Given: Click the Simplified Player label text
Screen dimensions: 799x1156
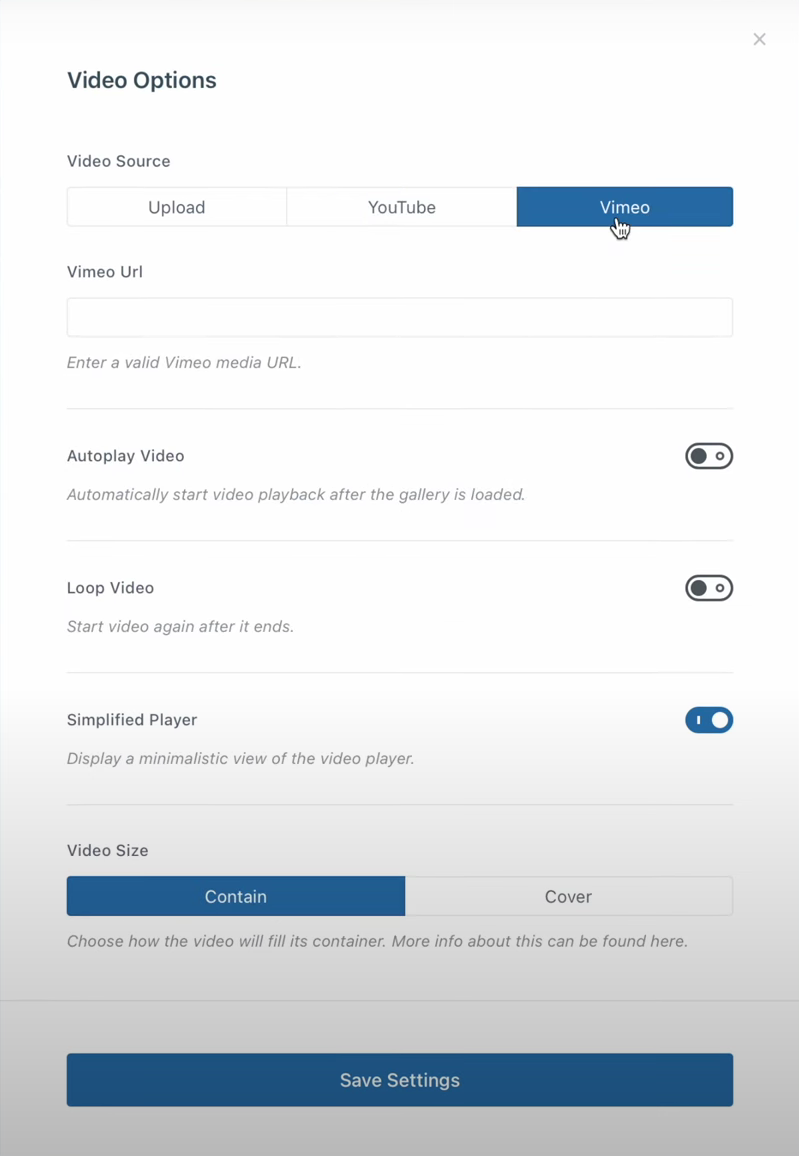Looking at the screenshot, I should coord(132,720).
